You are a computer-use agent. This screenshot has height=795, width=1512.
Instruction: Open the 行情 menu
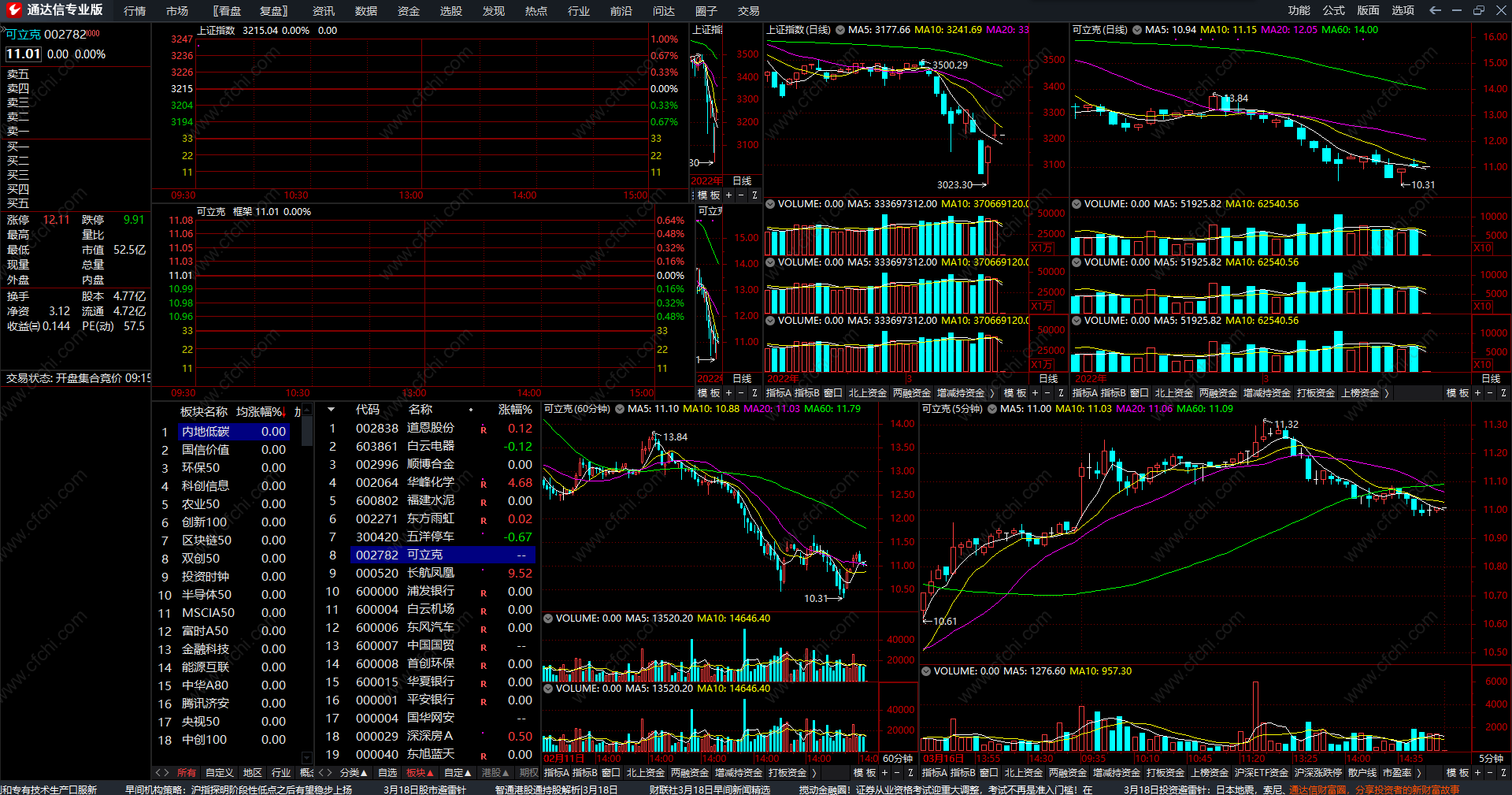(x=135, y=11)
